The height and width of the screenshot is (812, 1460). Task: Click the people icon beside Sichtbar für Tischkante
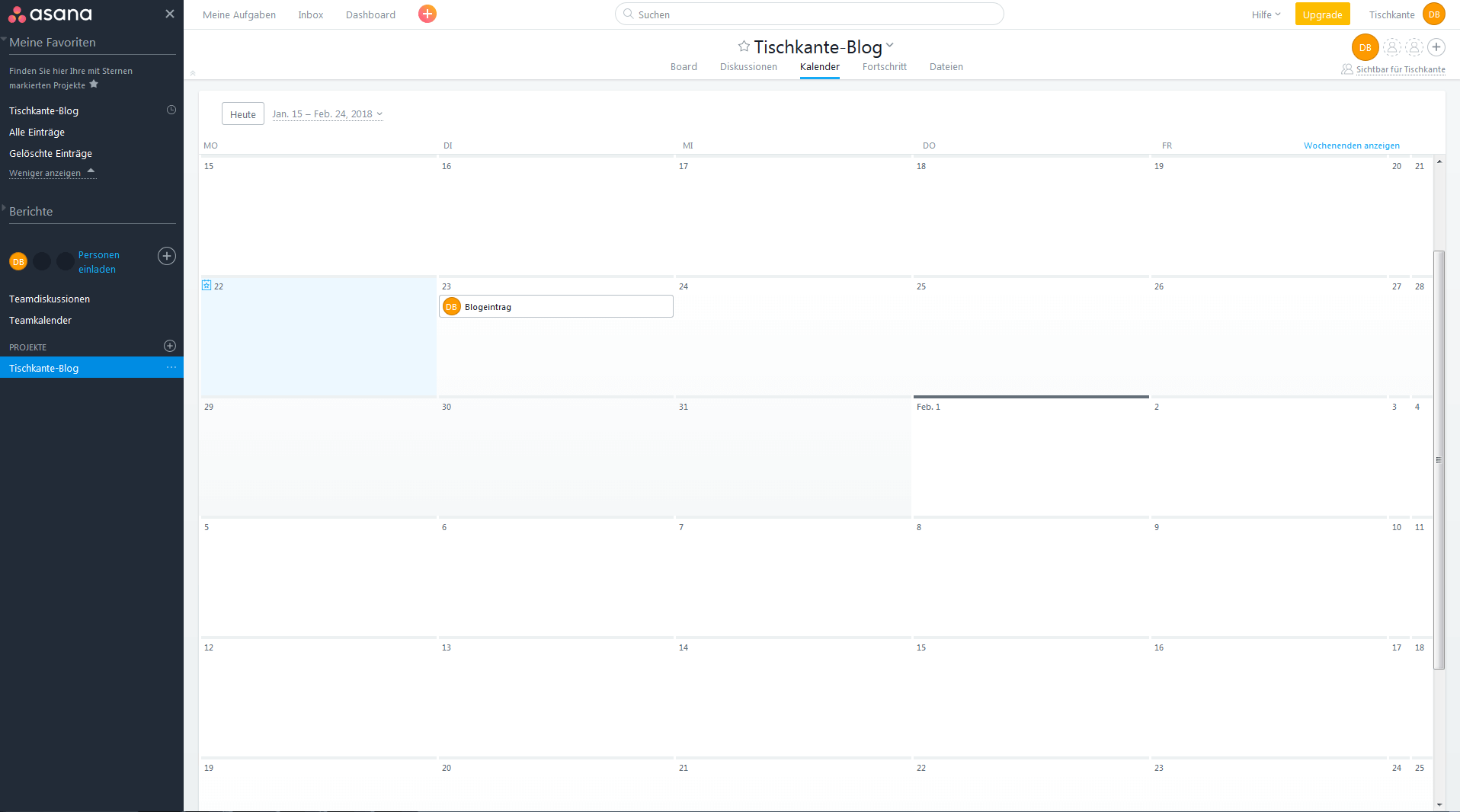pos(1347,69)
